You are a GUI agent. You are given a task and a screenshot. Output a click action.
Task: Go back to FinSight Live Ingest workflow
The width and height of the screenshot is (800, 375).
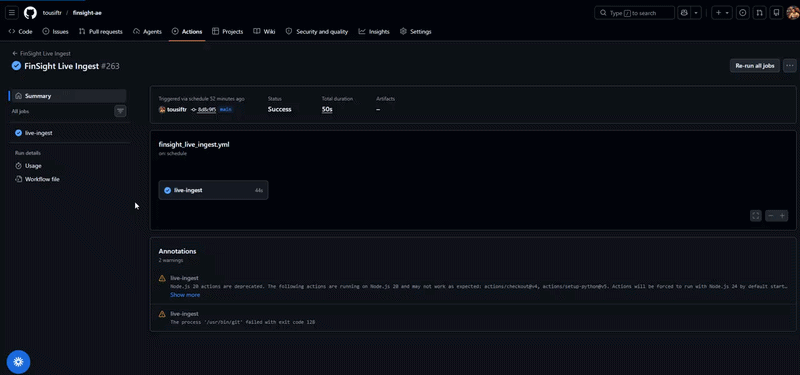41,53
